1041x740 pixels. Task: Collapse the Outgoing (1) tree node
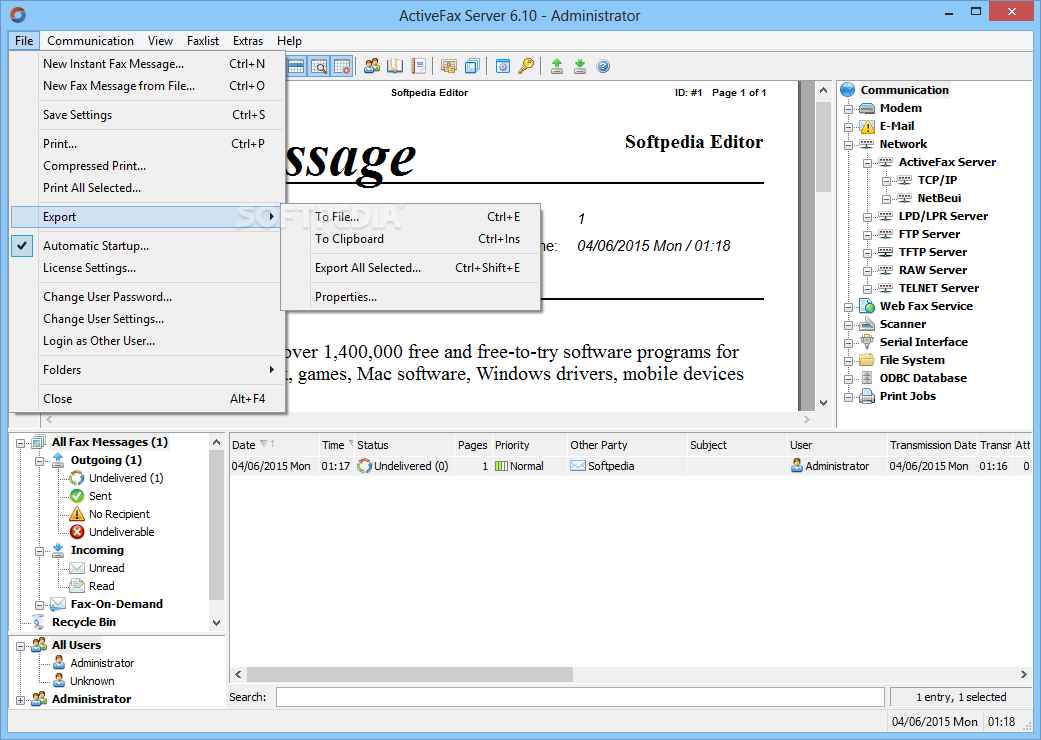39,460
